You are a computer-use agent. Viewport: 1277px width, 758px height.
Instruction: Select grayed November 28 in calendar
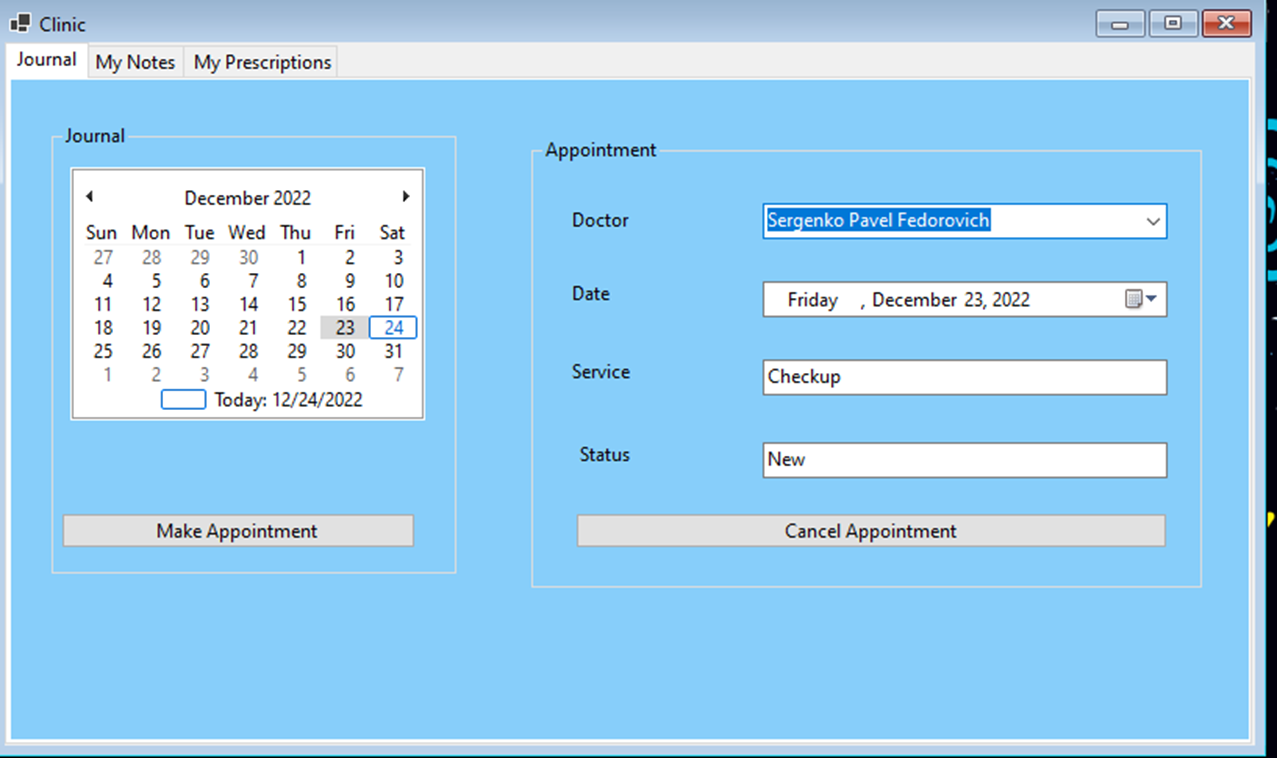[151, 257]
